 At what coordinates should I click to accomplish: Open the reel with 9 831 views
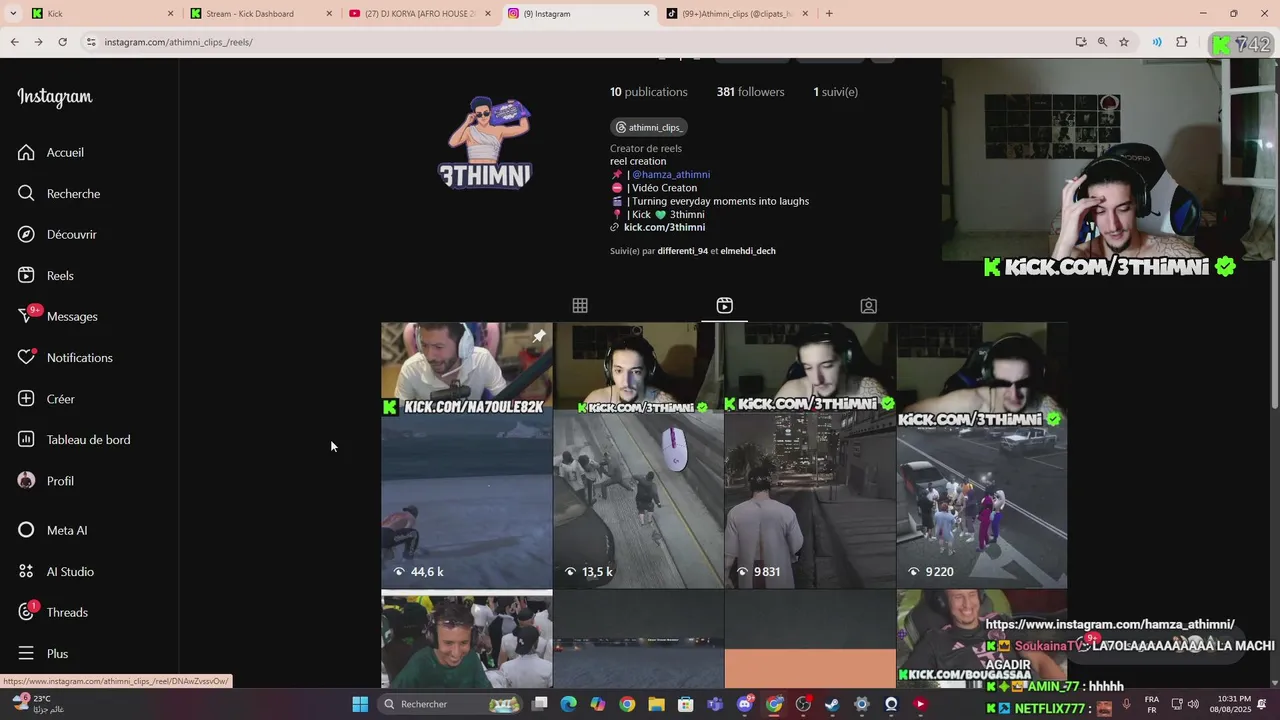[x=810, y=455]
